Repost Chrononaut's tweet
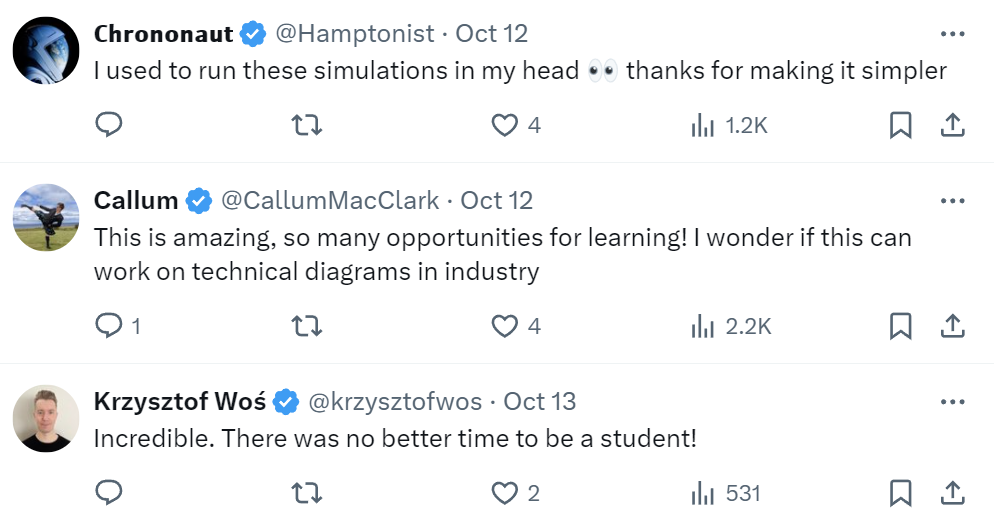The width and height of the screenshot is (994, 523). (306, 125)
